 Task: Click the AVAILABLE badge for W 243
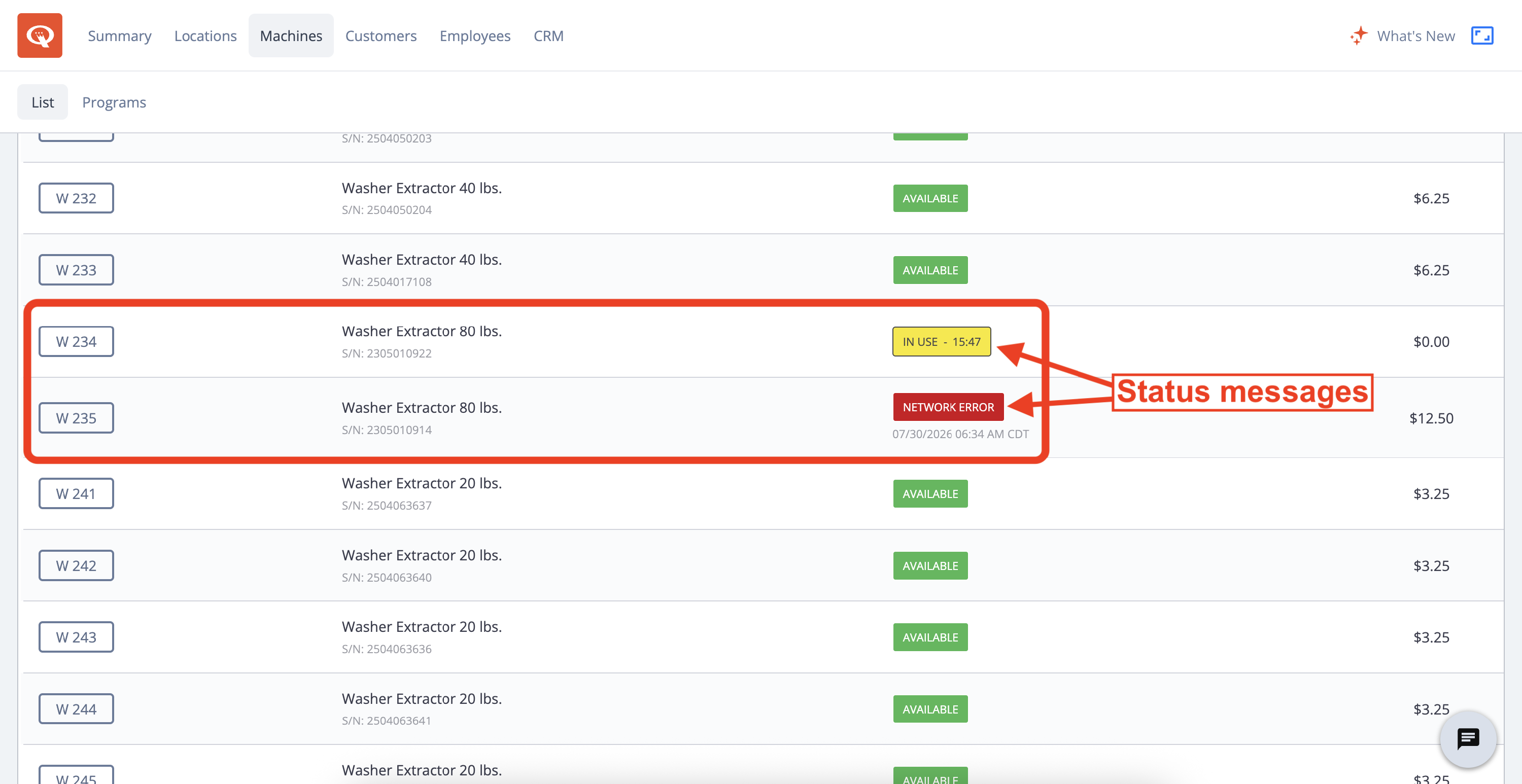point(930,637)
